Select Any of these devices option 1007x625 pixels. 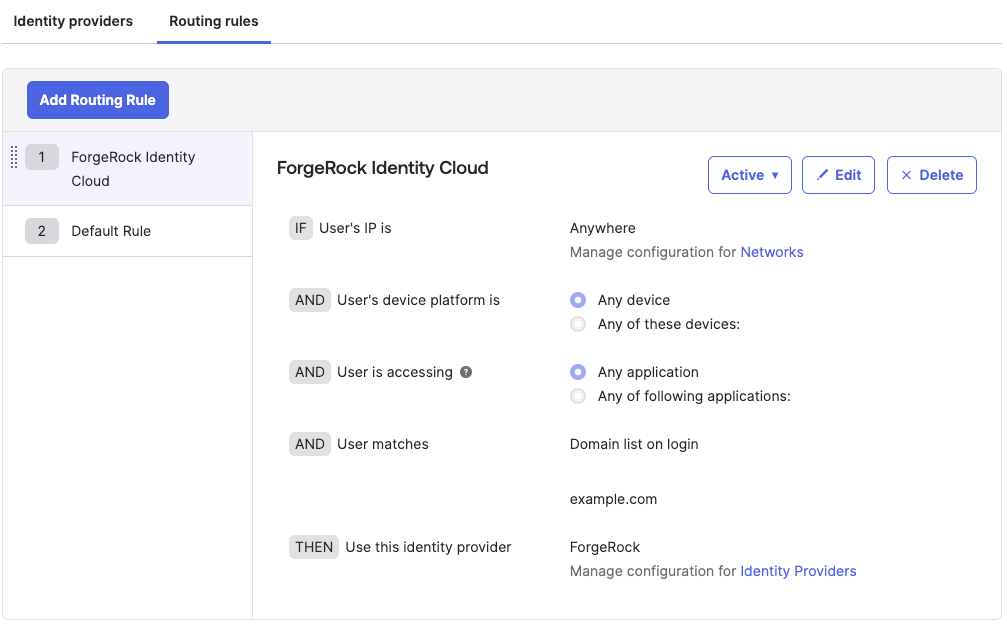click(578, 324)
